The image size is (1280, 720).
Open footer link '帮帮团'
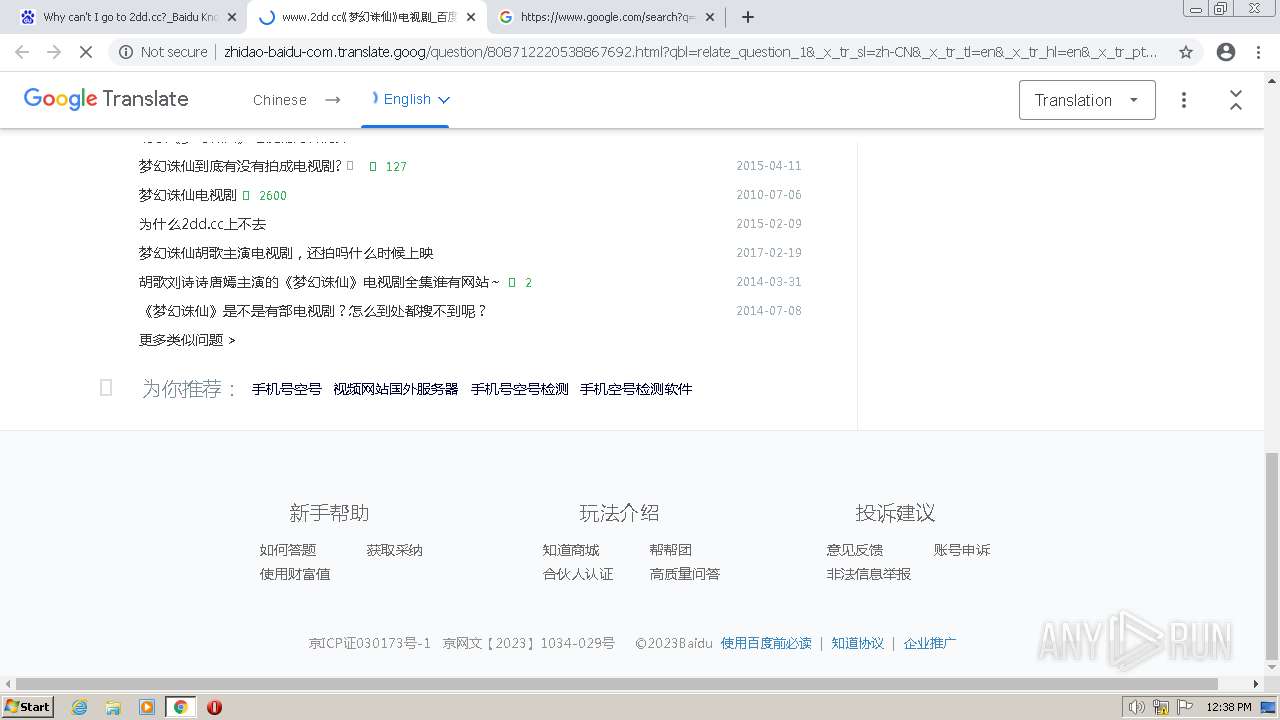(670, 550)
